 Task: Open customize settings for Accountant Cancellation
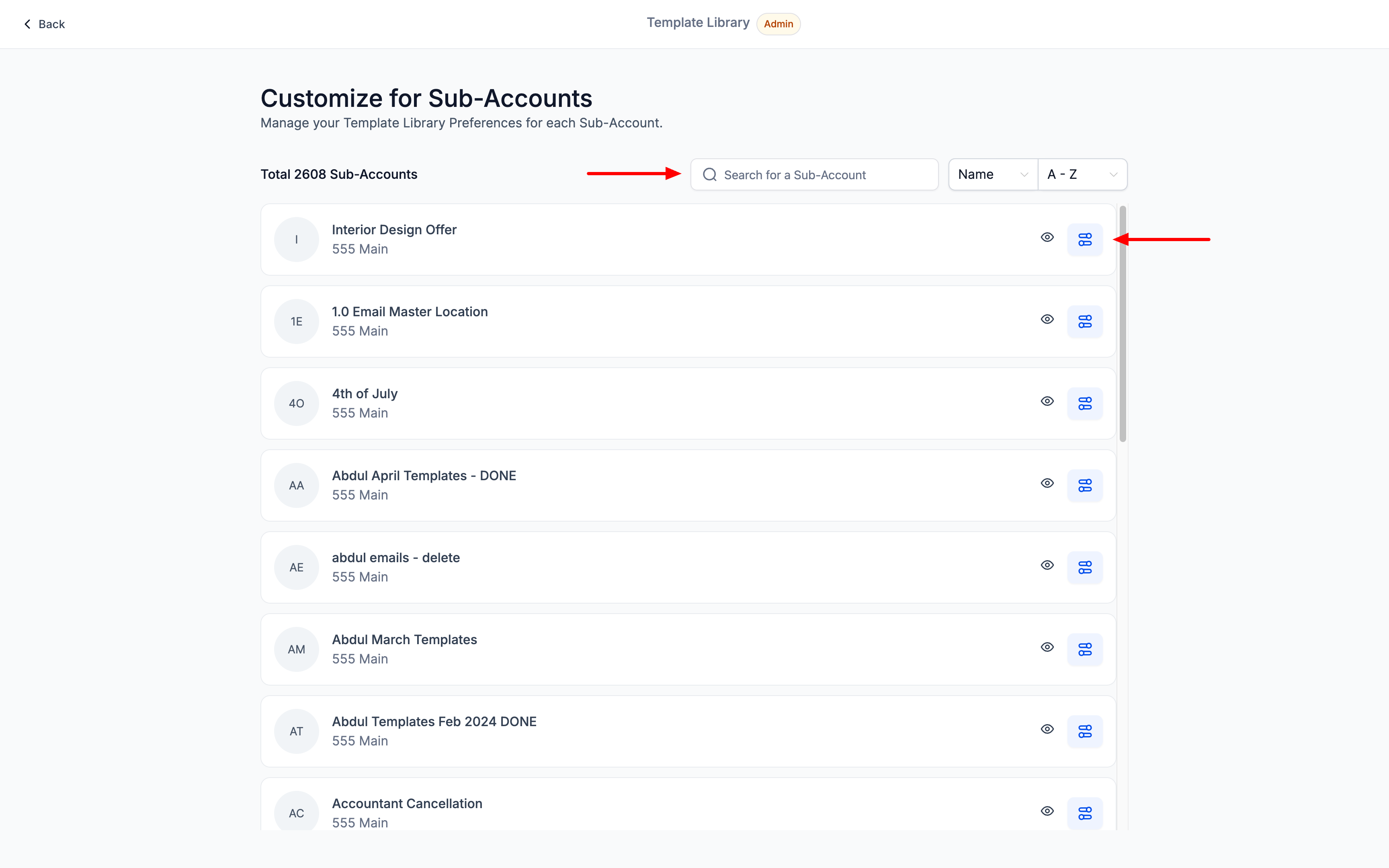coord(1084,813)
